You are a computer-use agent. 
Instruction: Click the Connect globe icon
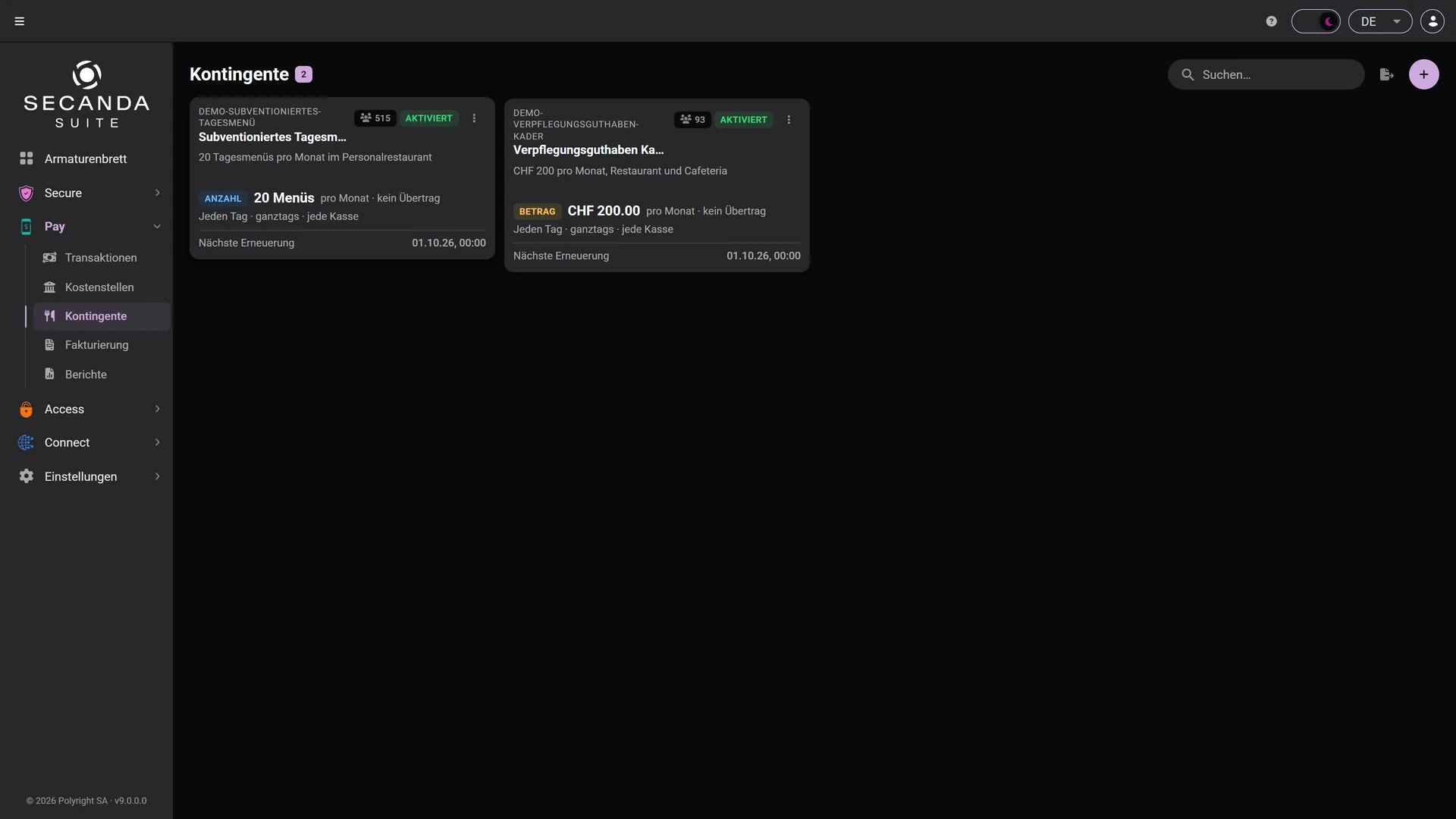27,443
